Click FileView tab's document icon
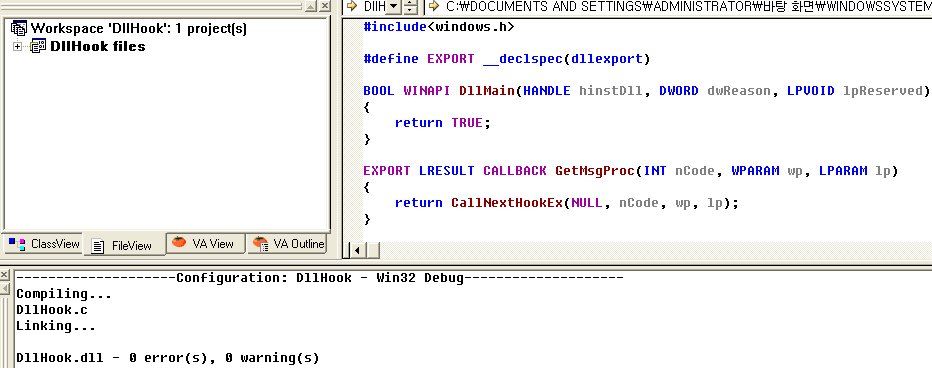932x368 pixels. [98, 246]
